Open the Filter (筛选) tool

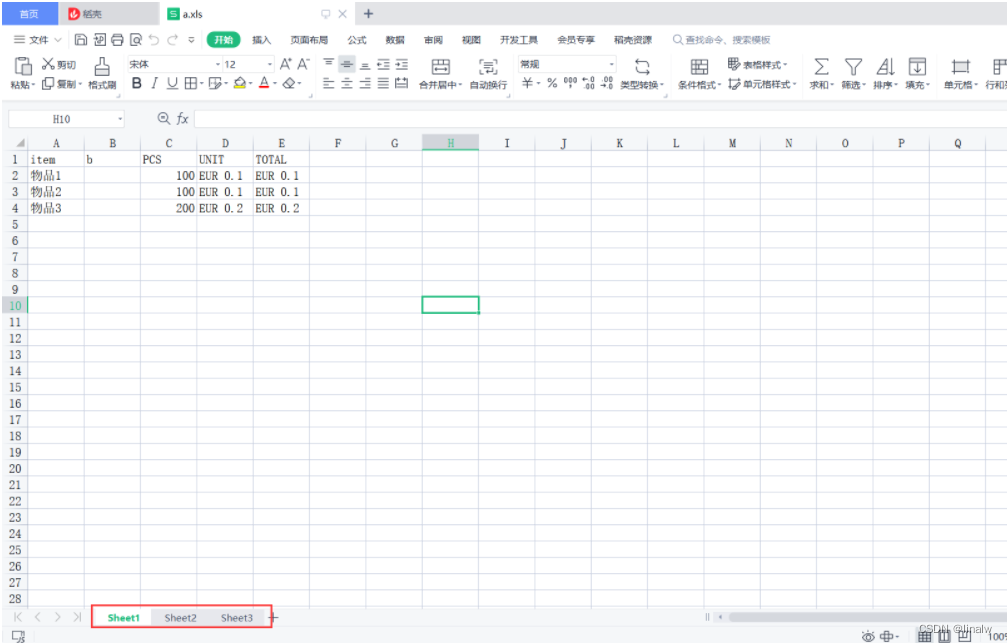click(x=853, y=66)
